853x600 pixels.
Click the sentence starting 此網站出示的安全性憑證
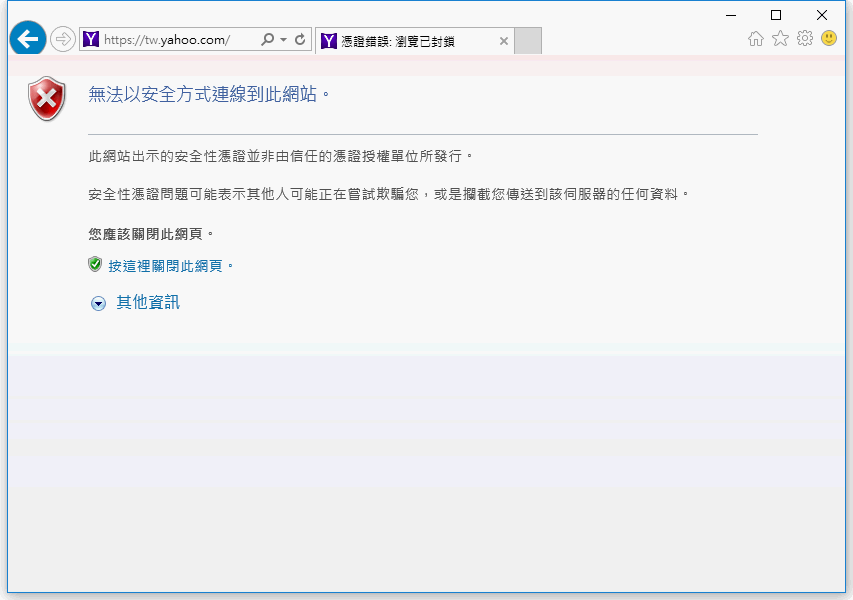point(280,157)
